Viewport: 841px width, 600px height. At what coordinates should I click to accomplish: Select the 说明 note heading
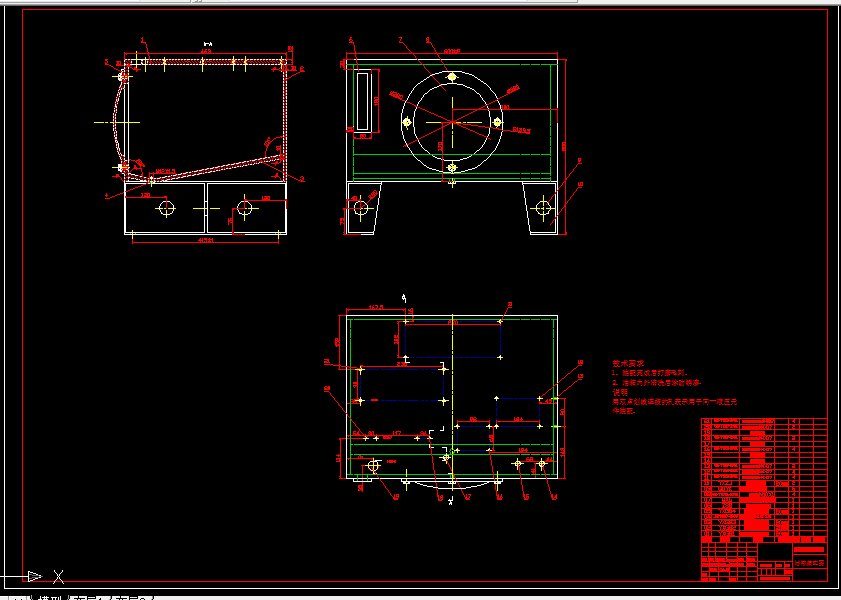620,392
